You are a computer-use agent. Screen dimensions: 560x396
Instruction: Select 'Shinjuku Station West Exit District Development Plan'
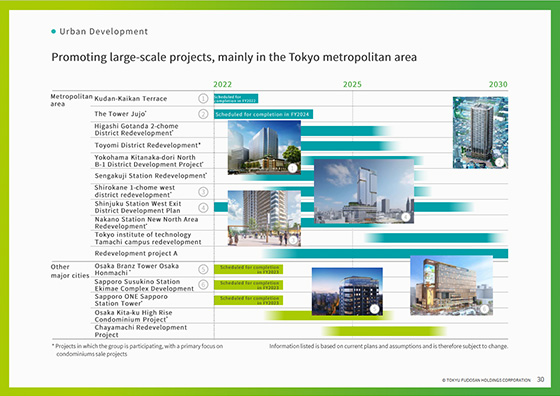click(x=138, y=207)
